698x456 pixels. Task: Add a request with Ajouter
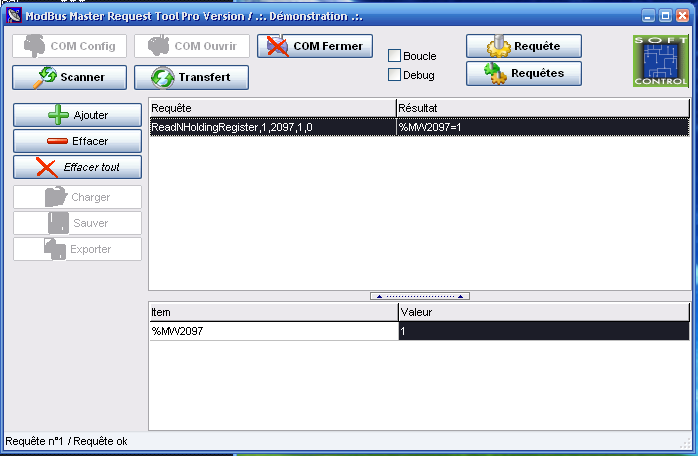pos(77,115)
